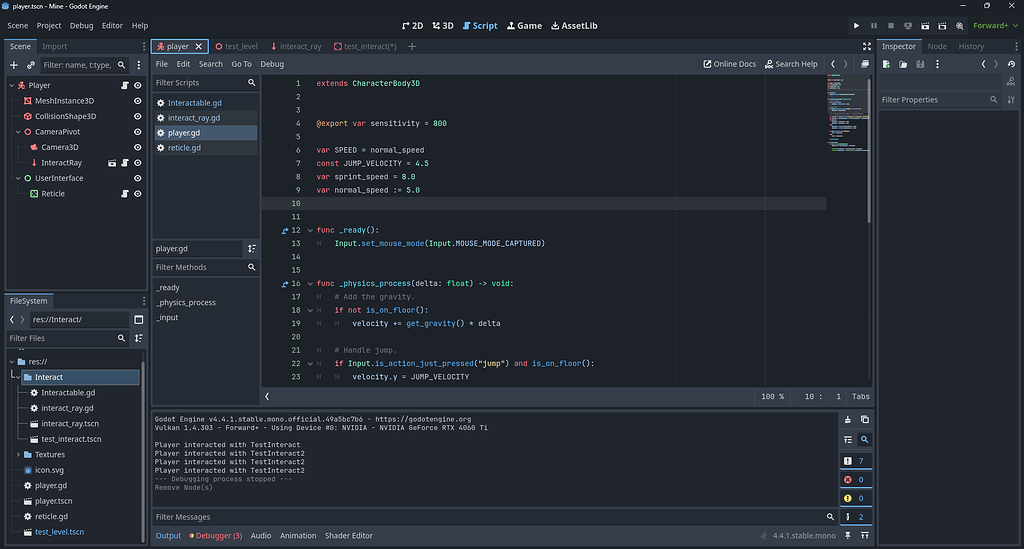This screenshot has width=1024, height=549.
Task: Open the script attached to Player node
Action: [x=125, y=86]
